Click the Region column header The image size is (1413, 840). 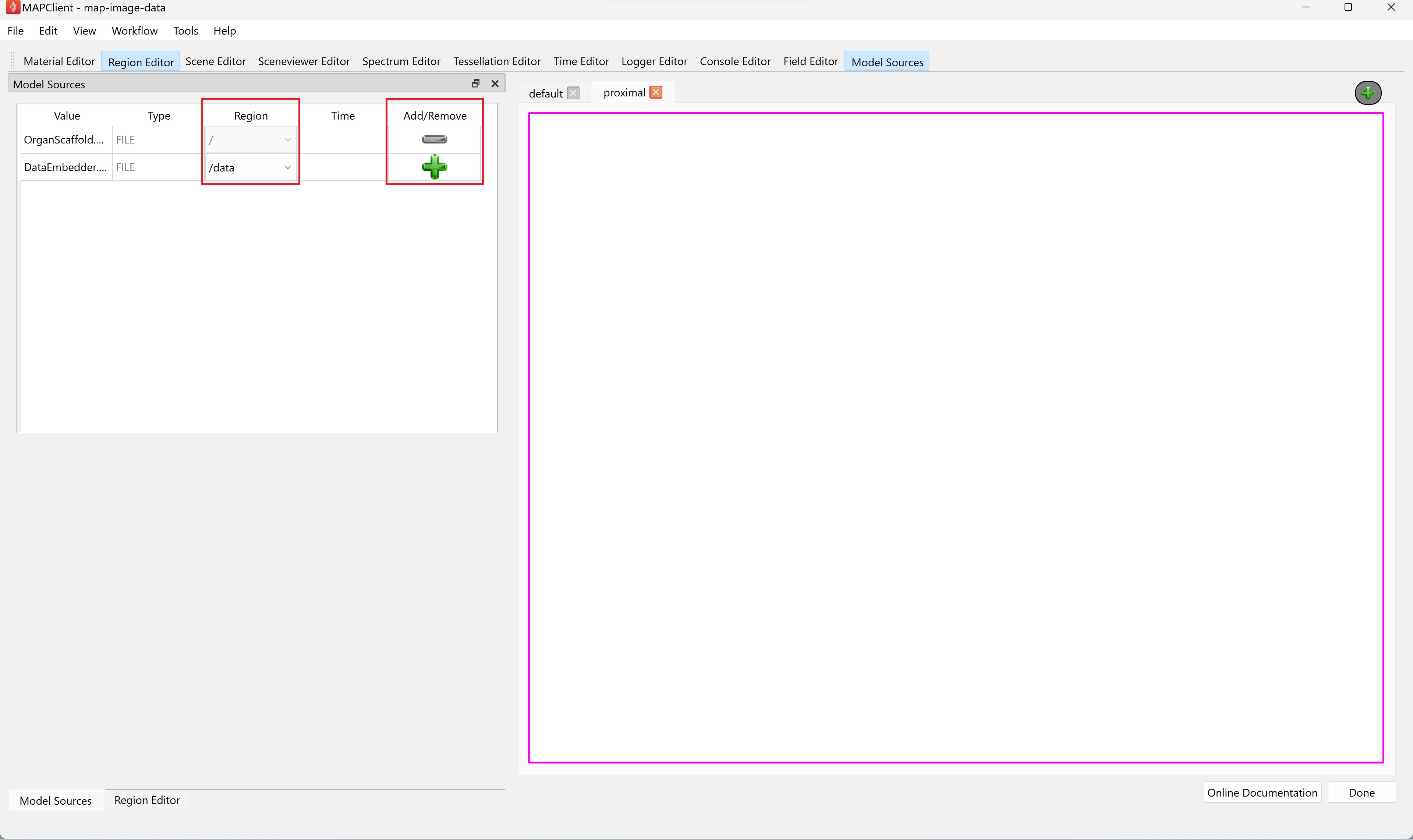click(x=251, y=116)
